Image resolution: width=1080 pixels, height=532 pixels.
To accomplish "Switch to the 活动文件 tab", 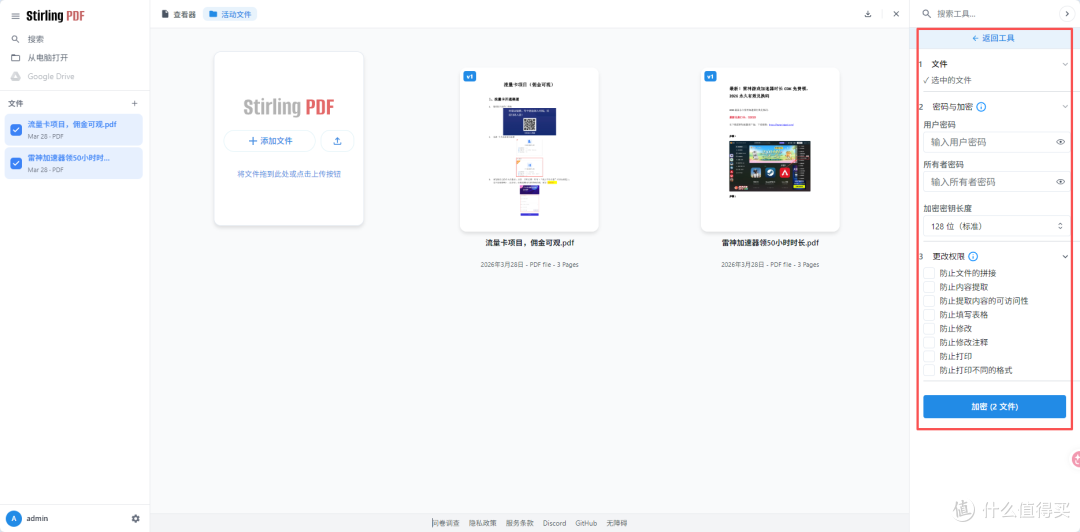I will (230, 14).
